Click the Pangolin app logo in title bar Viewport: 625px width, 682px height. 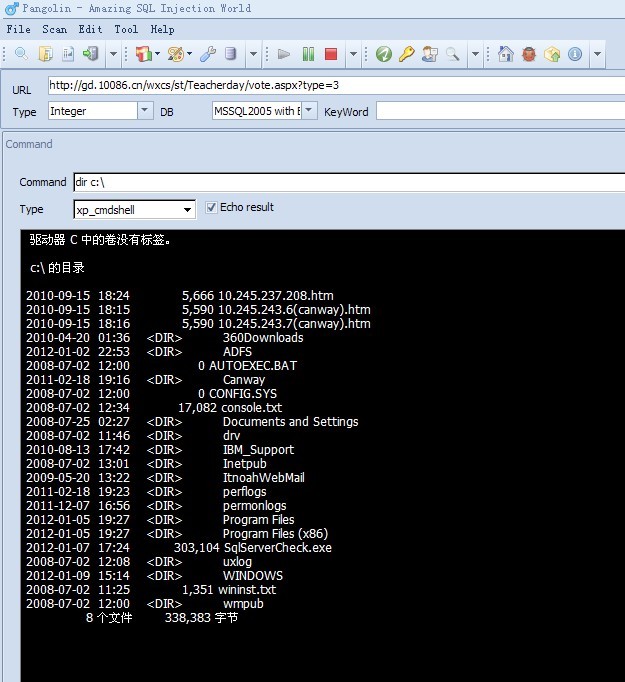click(12, 8)
